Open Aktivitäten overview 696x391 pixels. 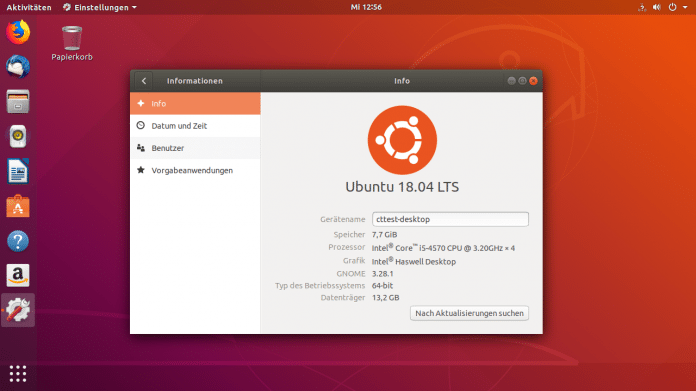click(x=29, y=7)
